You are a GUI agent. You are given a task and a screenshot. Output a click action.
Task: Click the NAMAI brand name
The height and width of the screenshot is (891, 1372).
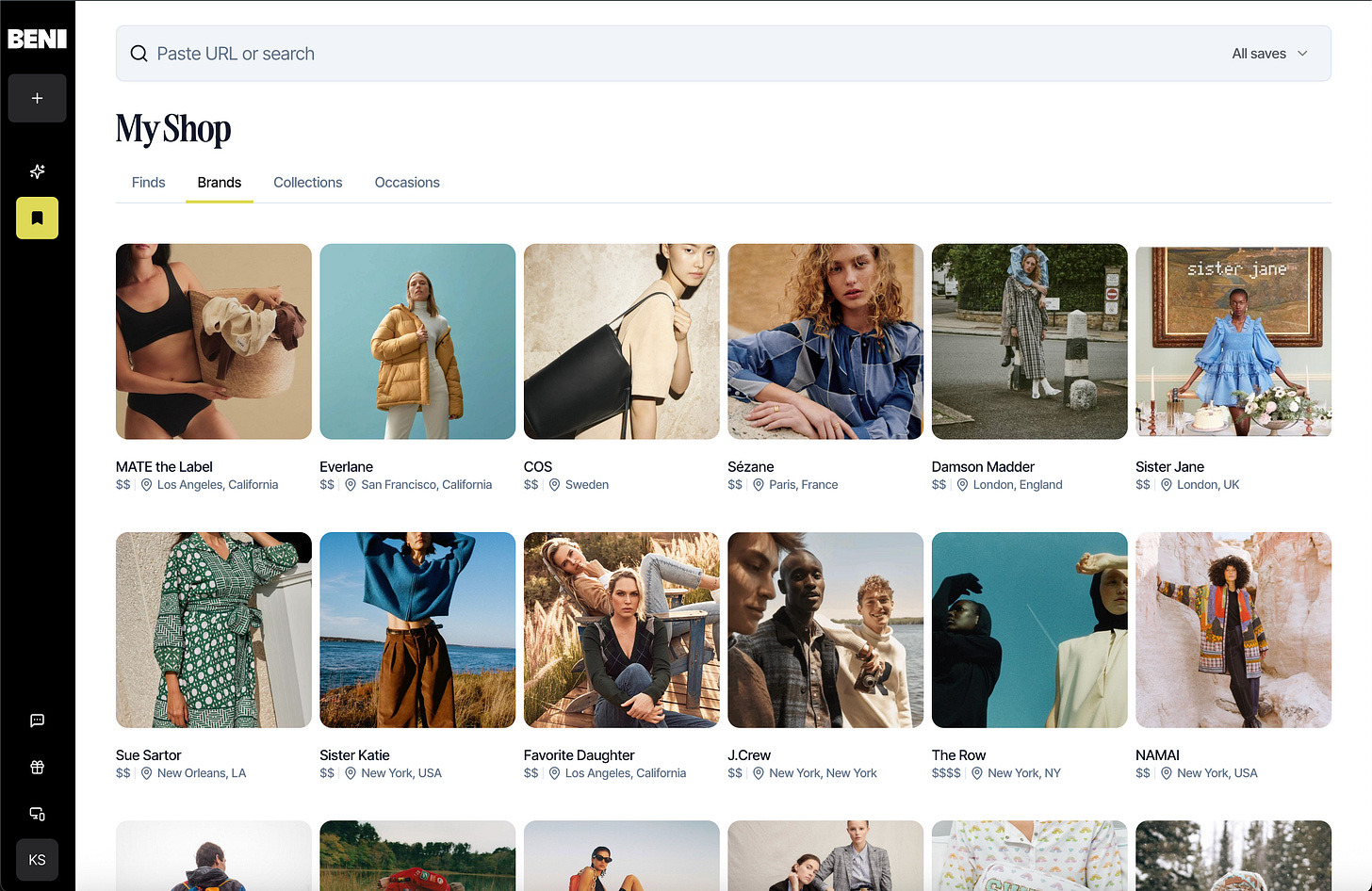[x=1157, y=755]
